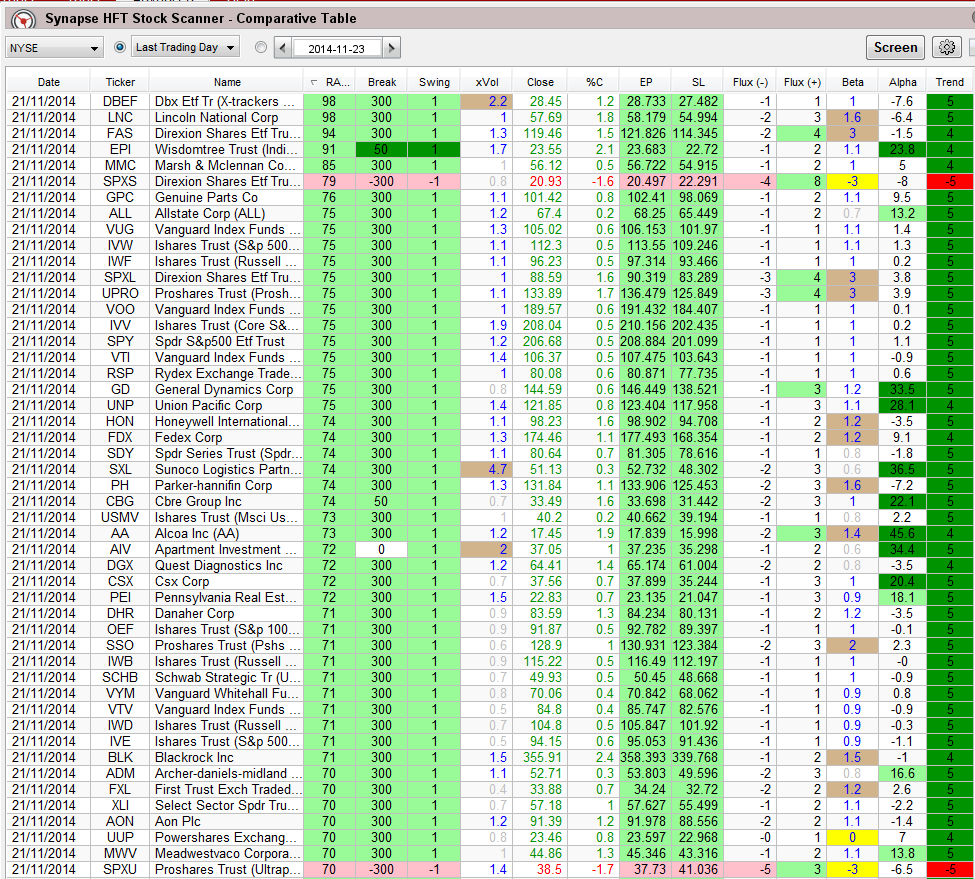The width and height of the screenshot is (975, 879).
Task: Click red Trend cell for SPXU
Action: (950, 869)
